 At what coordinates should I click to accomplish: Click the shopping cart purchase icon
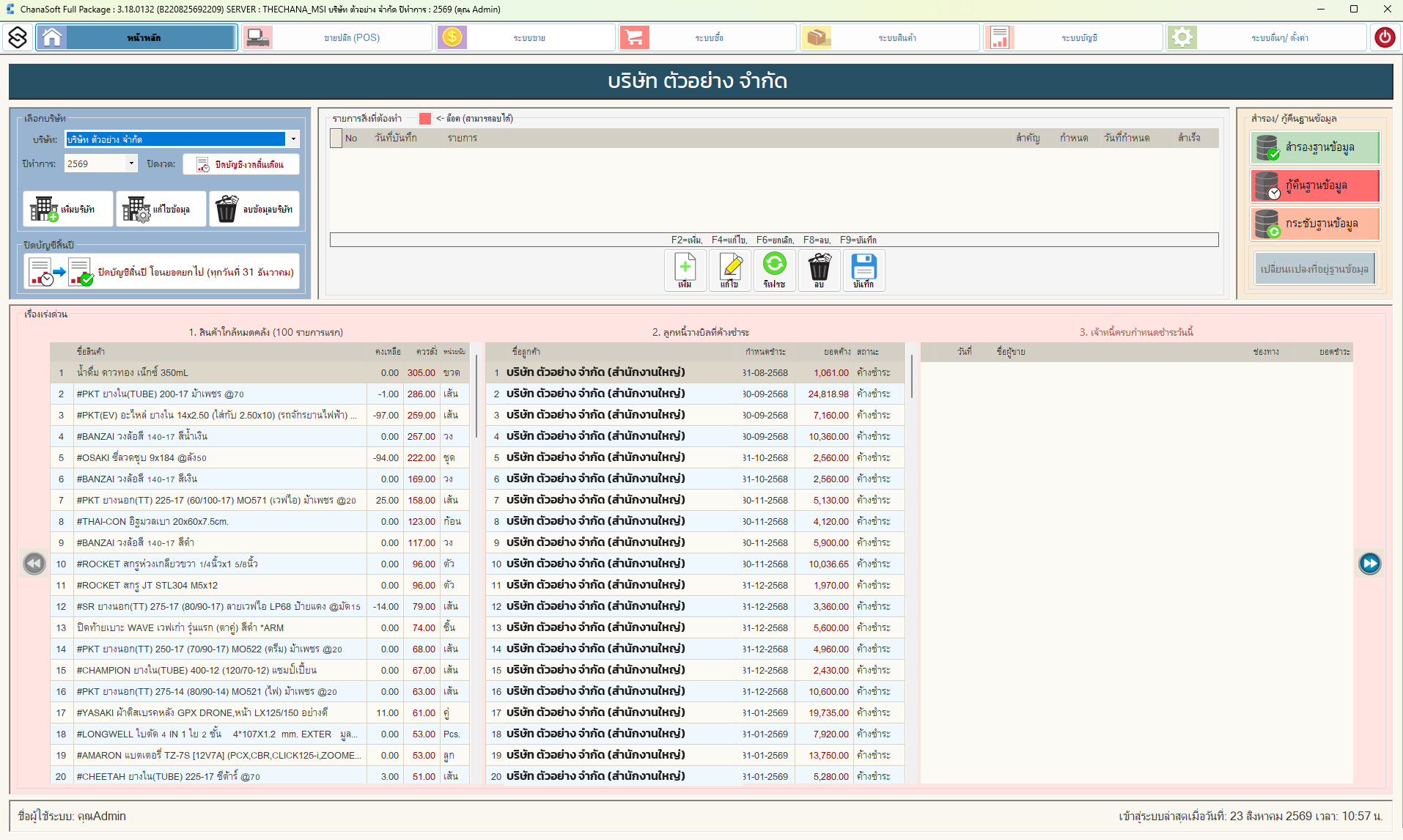[635, 37]
